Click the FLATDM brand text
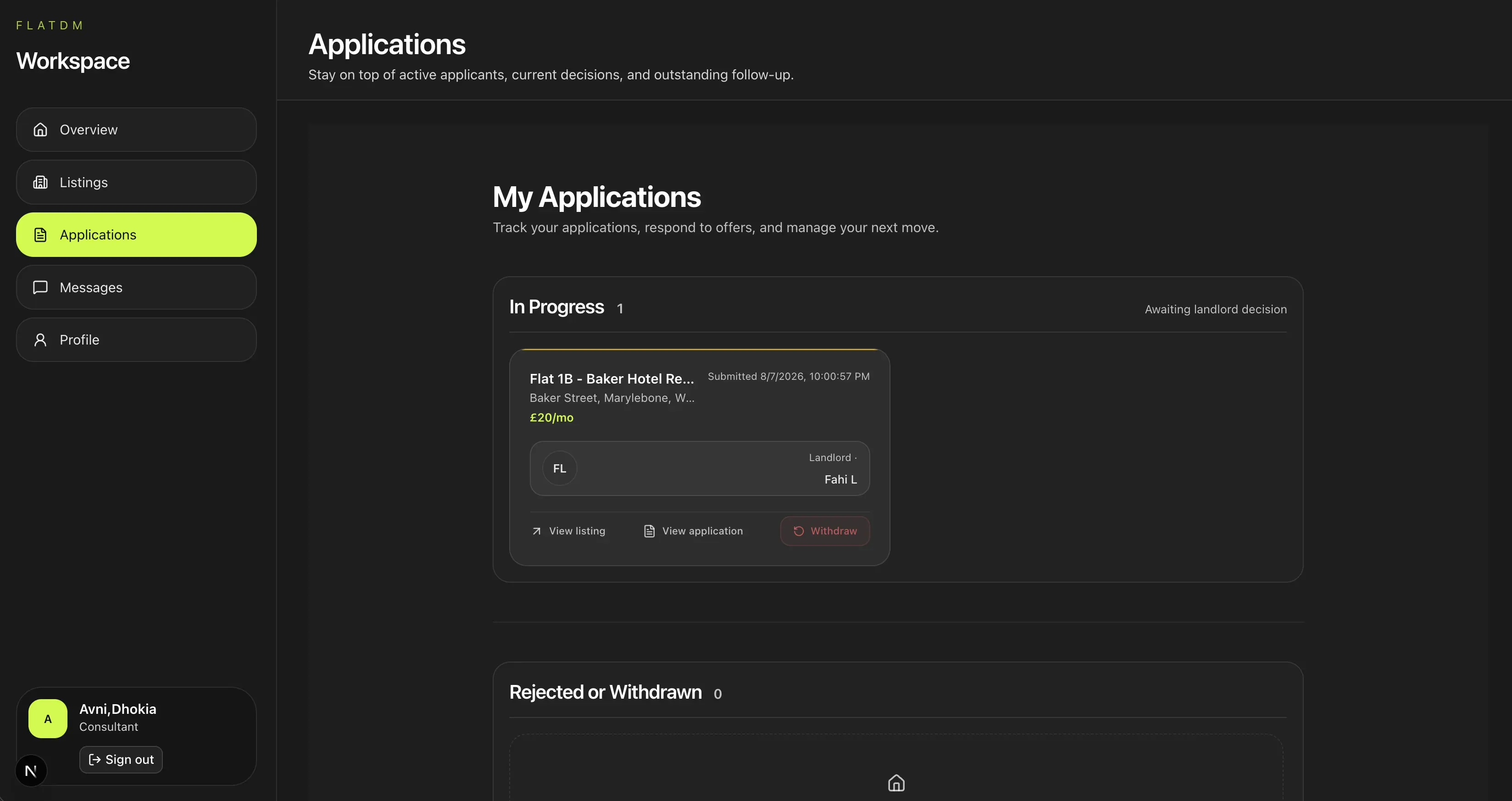Image resolution: width=1512 pixels, height=801 pixels. tap(50, 25)
